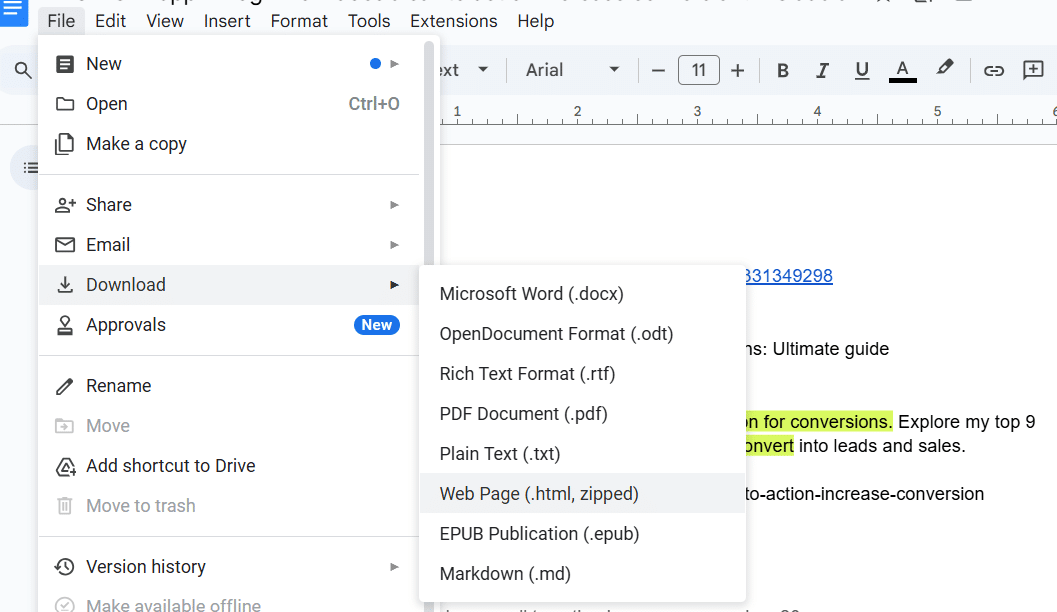Screen dimensions: 1057x612
Task: Open the Extensions menu
Action: (x=454, y=21)
